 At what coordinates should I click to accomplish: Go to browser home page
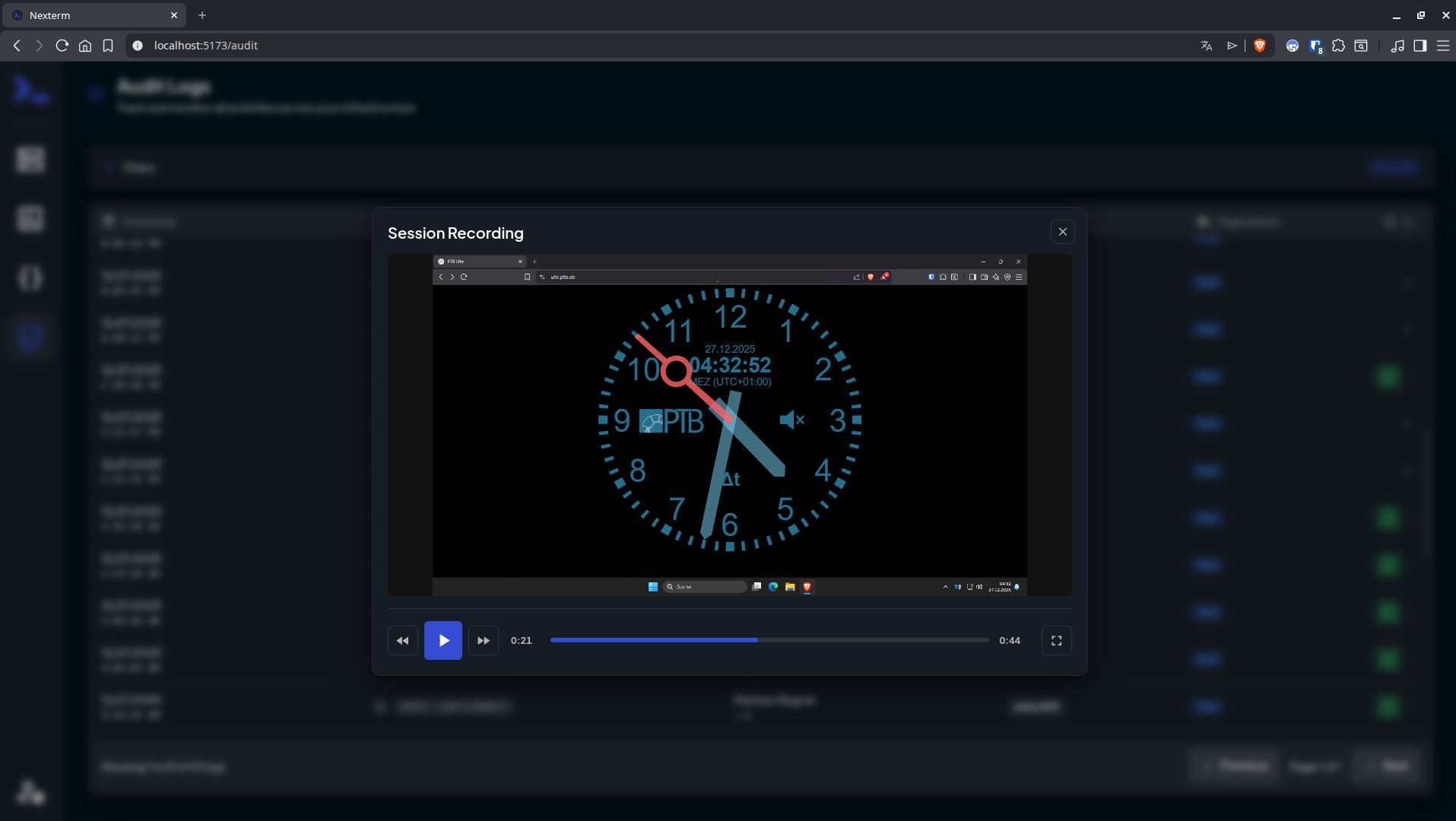pos(85,46)
